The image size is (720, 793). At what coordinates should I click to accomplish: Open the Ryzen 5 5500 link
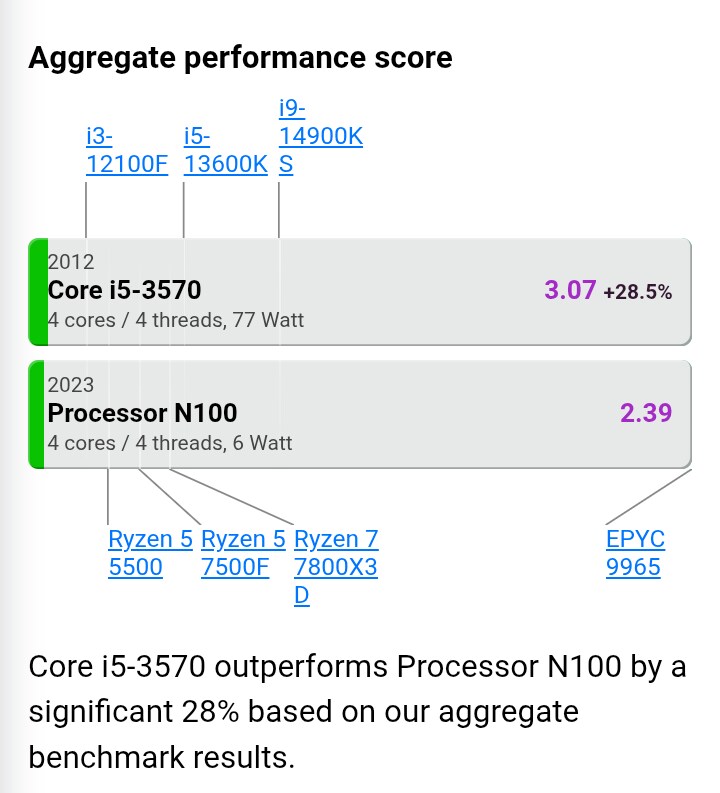150,554
